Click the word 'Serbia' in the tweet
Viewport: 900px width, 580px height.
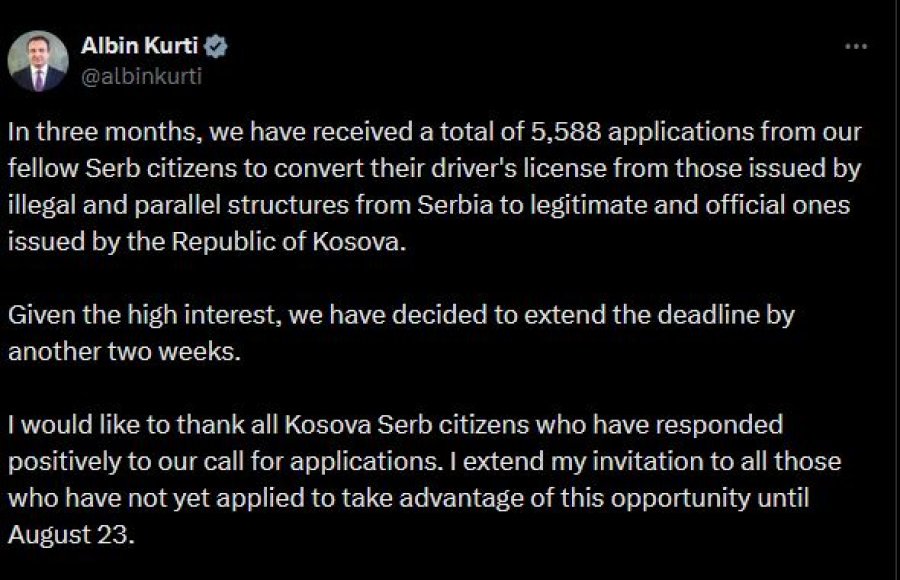coord(455,205)
